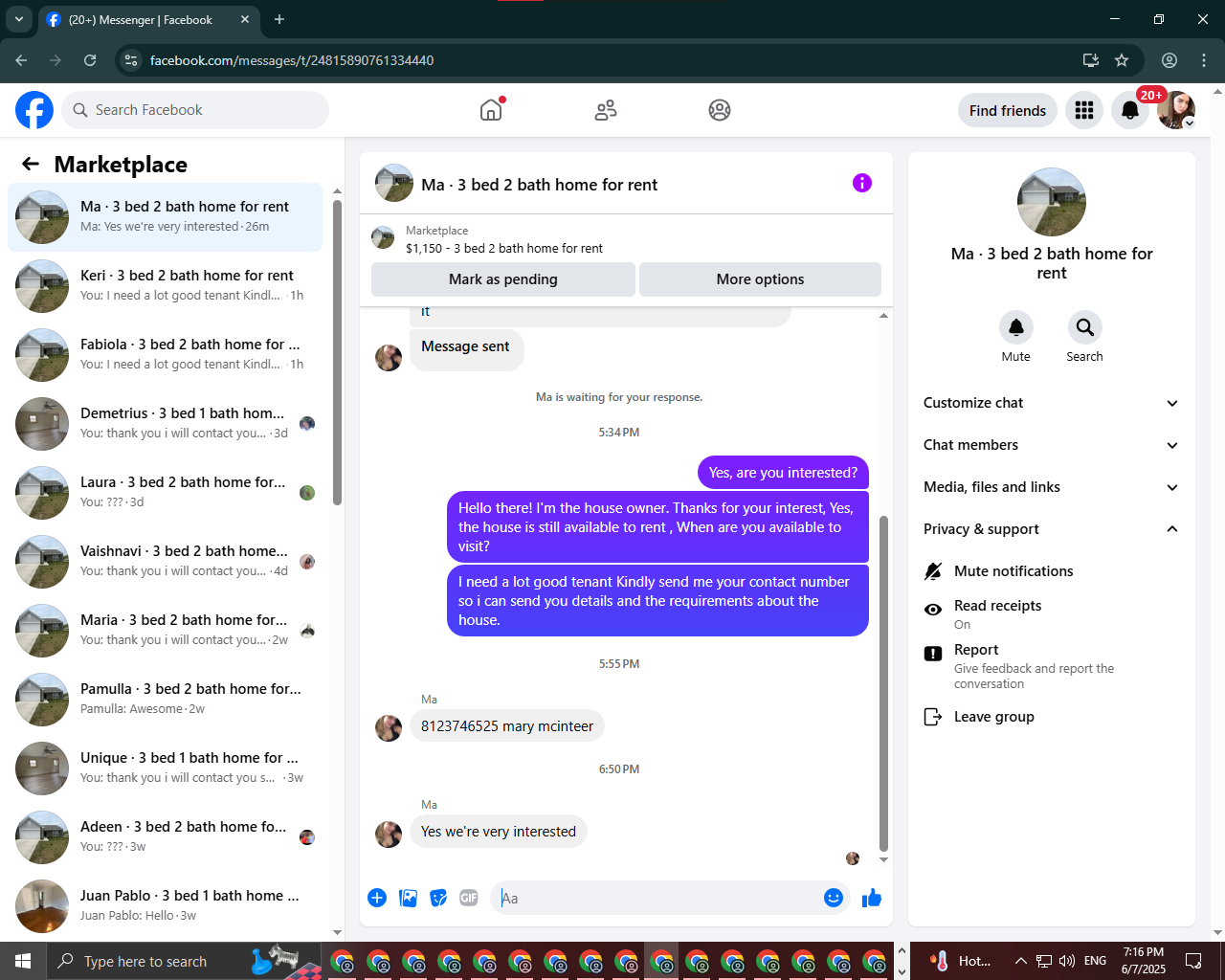The width and height of the screenshot is (1225, 980).
Task: Click Mark as pending button
Action: 503,279
